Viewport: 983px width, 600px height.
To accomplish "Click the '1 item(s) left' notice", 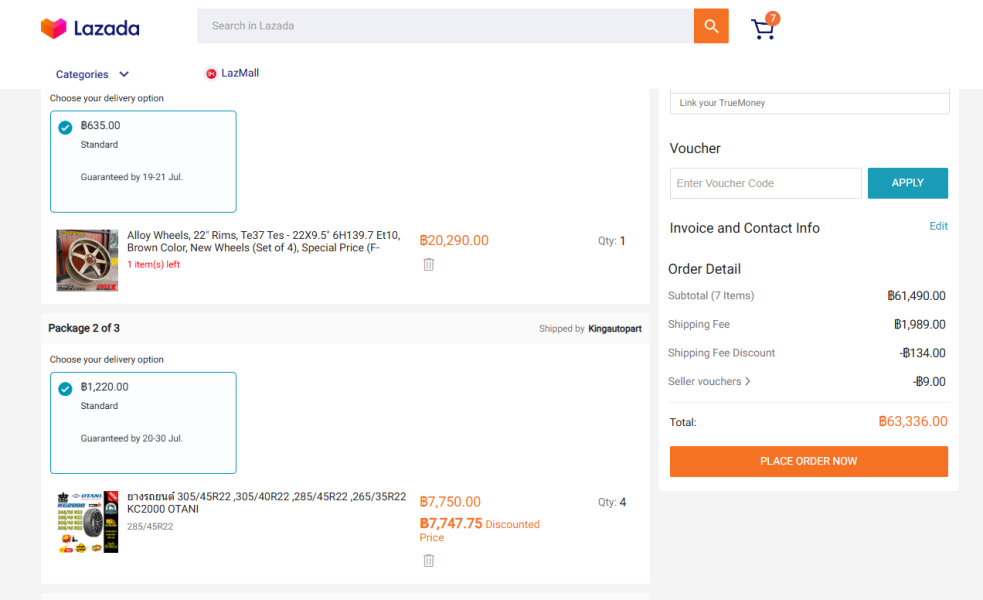I will (154, 265).
